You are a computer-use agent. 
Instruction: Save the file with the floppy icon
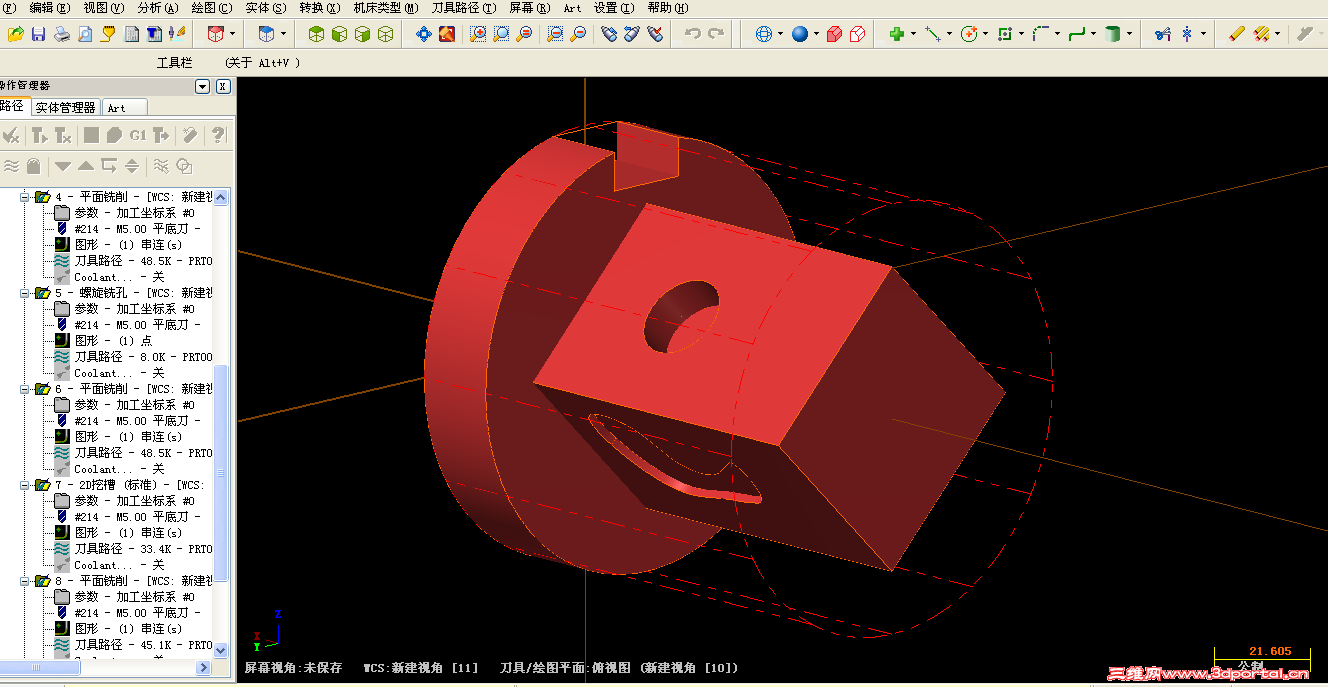pyautogui.click(x=39, y=34)
